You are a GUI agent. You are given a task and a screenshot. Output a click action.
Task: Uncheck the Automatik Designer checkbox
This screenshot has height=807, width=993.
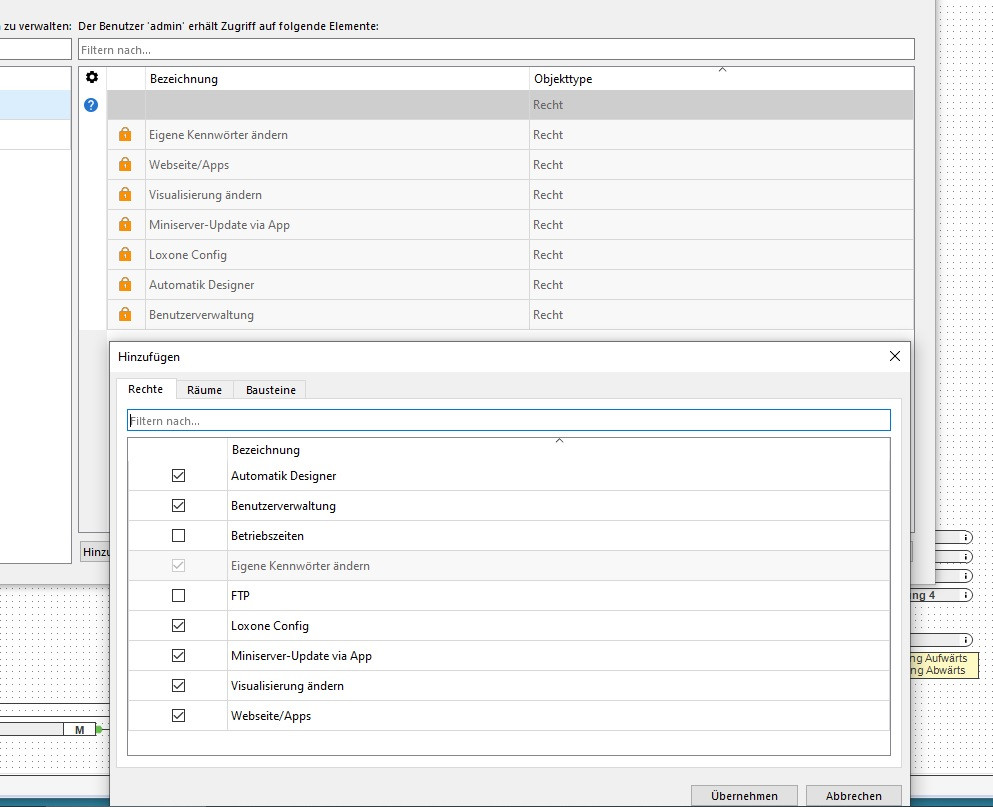pos(179,476)
